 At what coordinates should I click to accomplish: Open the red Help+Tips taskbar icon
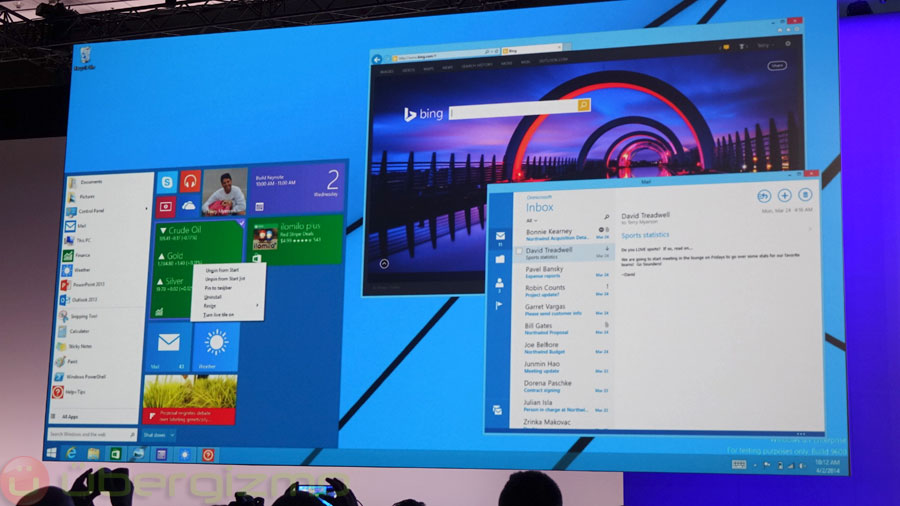(208, 455)
